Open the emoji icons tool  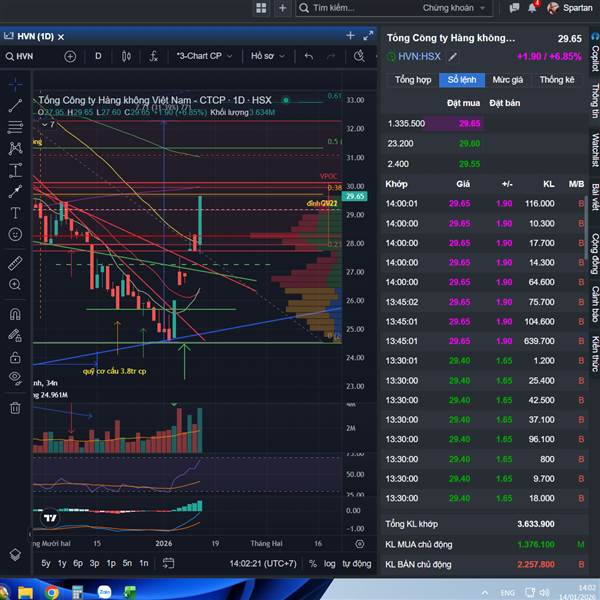click(x=15, y=234)
